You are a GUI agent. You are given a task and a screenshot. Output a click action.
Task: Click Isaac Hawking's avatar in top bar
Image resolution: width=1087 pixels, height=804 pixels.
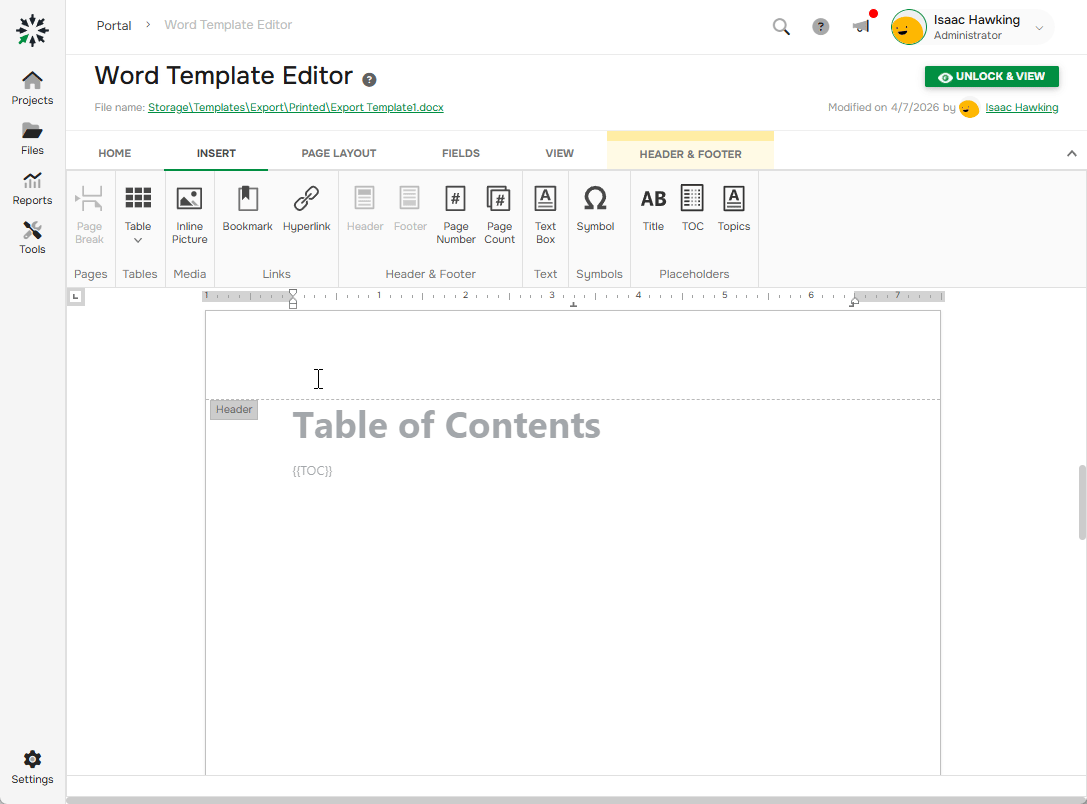[x=908, y=28]
